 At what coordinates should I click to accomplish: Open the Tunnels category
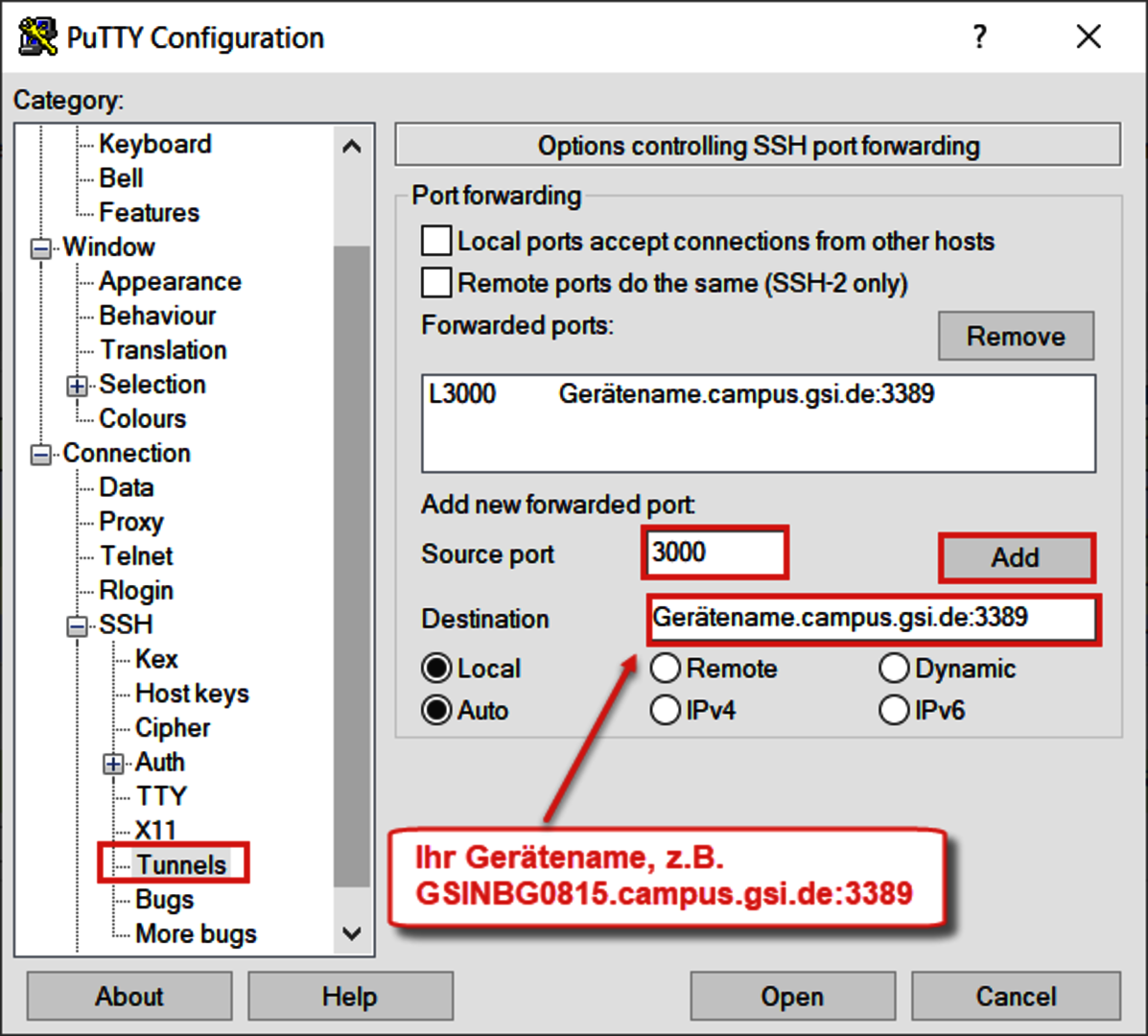click(180, 864)
